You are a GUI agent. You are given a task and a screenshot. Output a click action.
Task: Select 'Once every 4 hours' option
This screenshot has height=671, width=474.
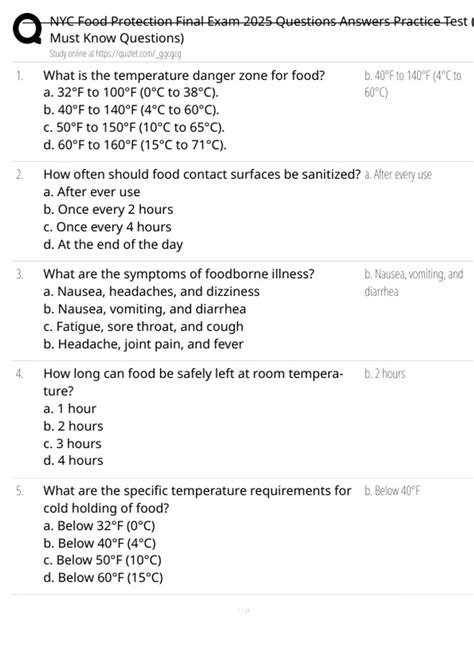pyautogui.click(x=107, y=227)
